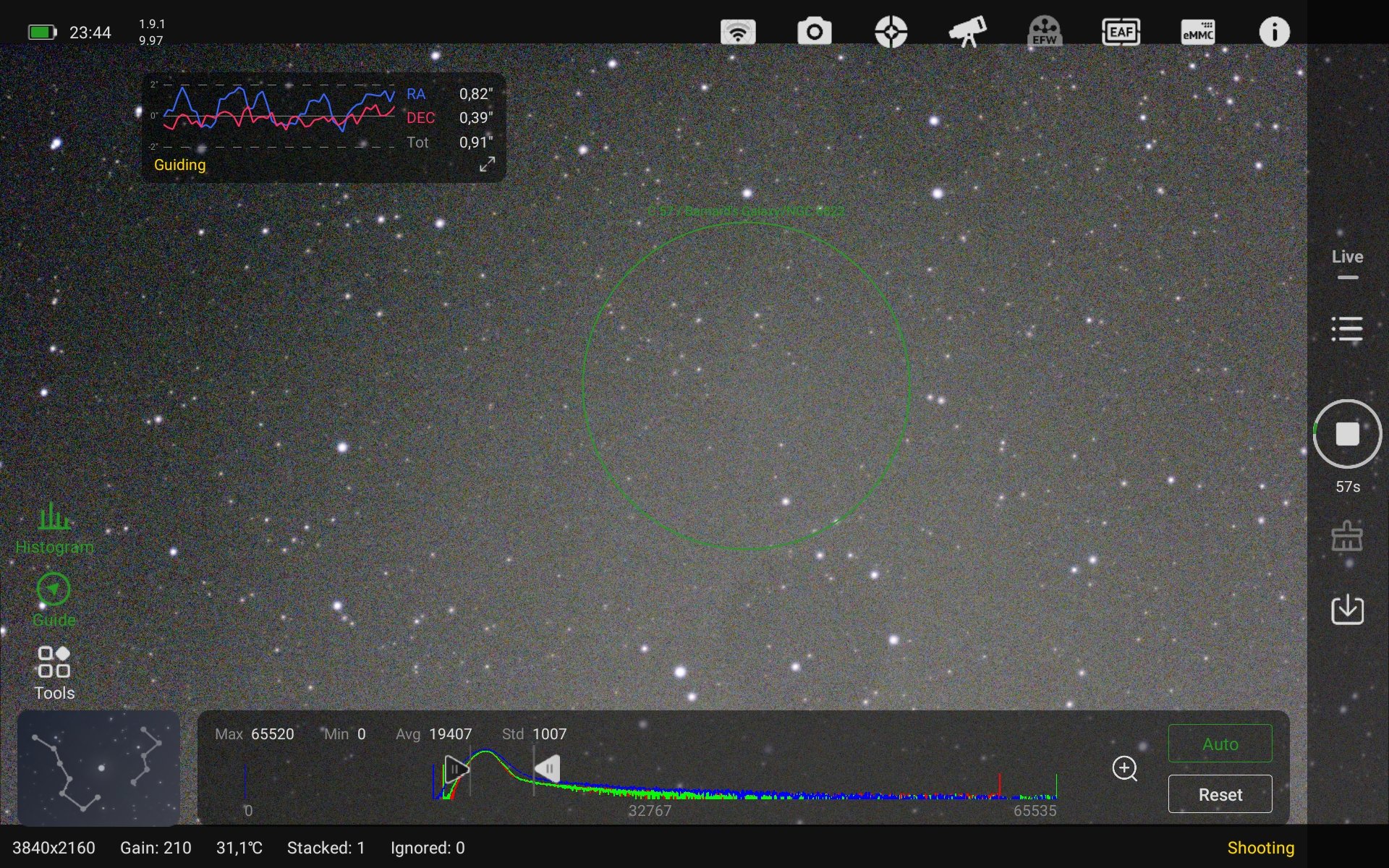Click the Std 1007 histogram value
This screenshot has height=868, width=1389.
(535, 734)
